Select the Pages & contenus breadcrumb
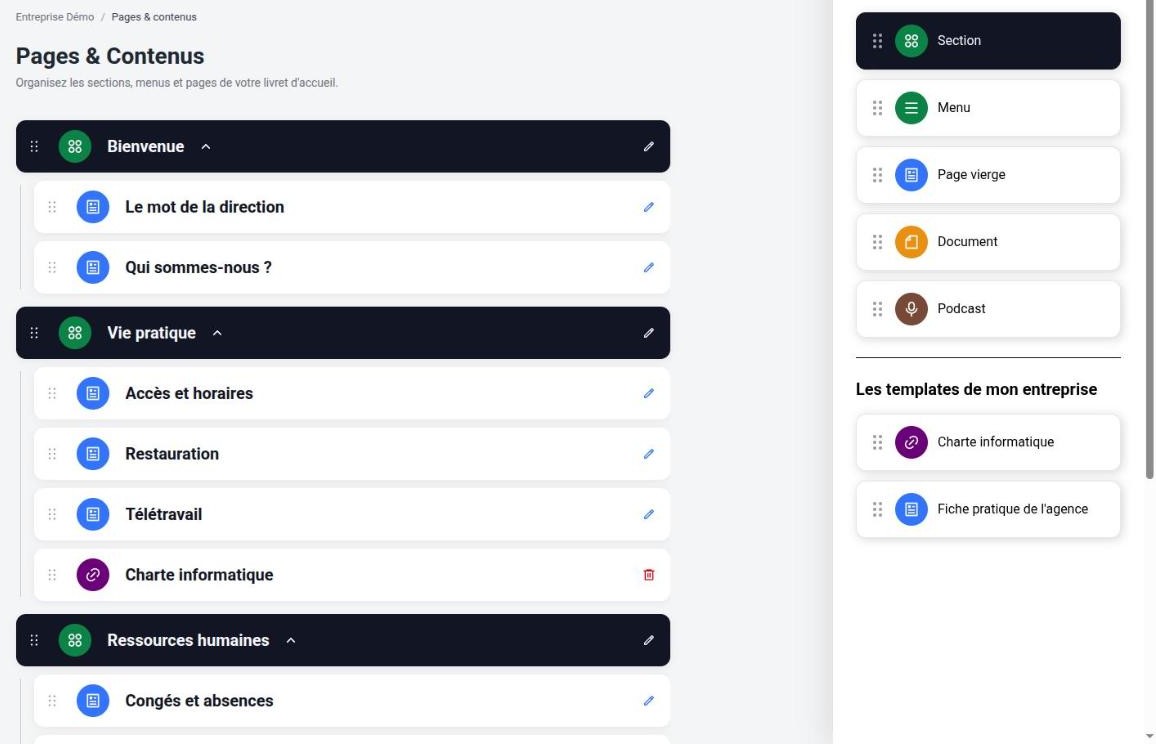 click(x=154, y=17)
